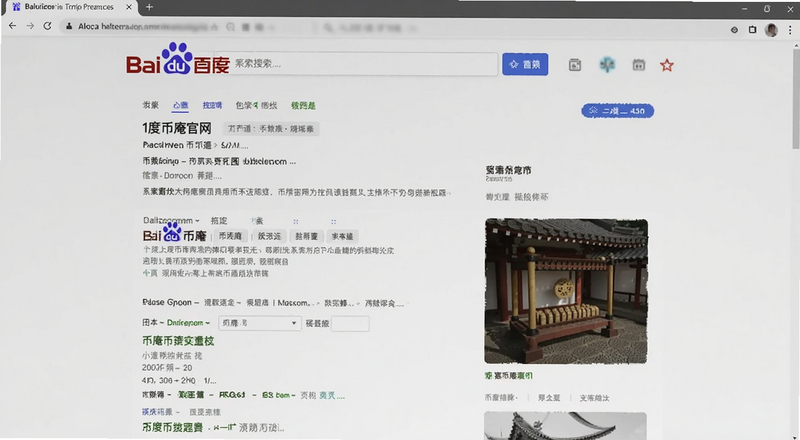The width and height of the screenshot is (800, 440).
Task: Click the green caption under pavilion image
Action: 509,376
